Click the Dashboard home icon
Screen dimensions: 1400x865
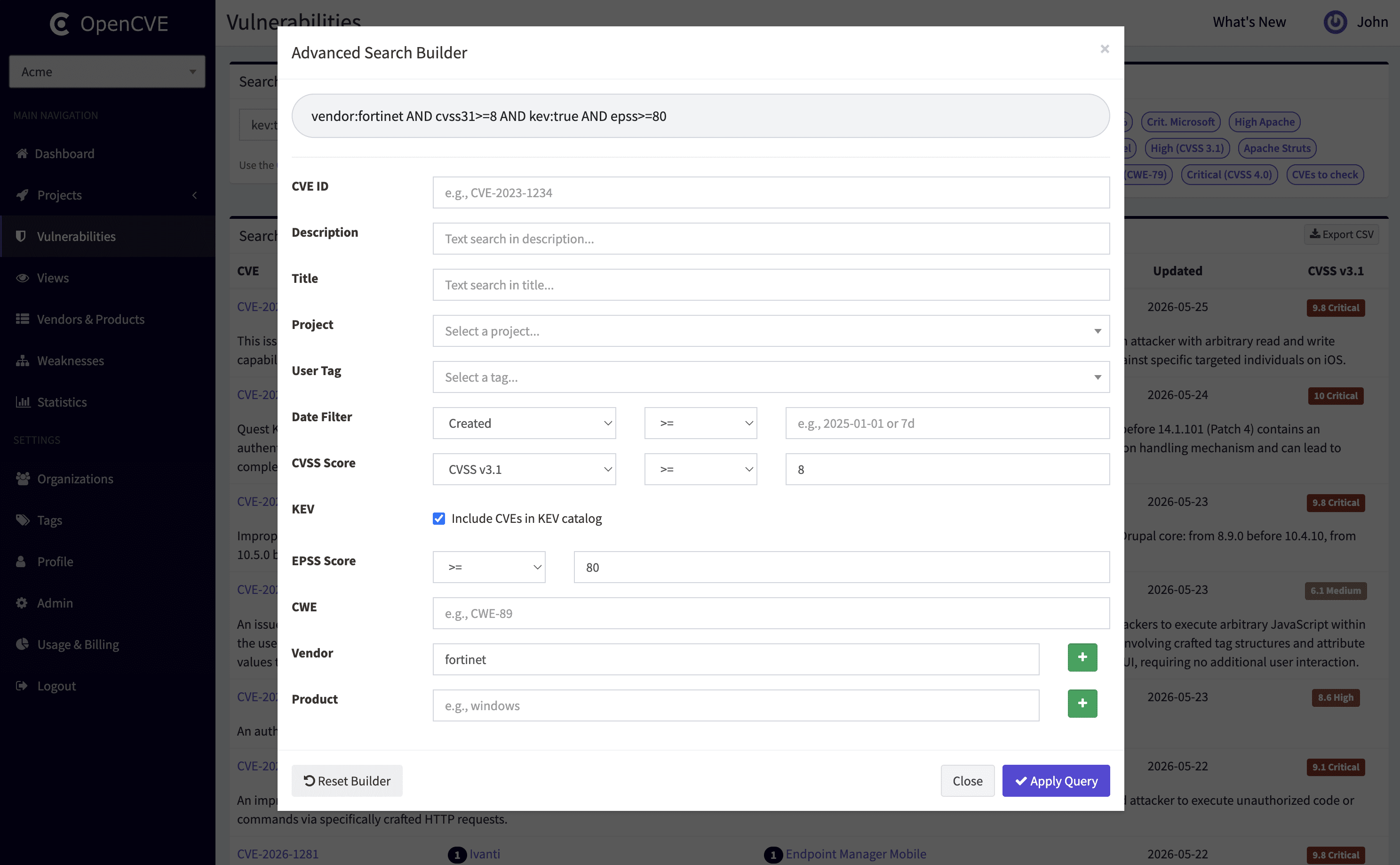(x=22, y=153)
